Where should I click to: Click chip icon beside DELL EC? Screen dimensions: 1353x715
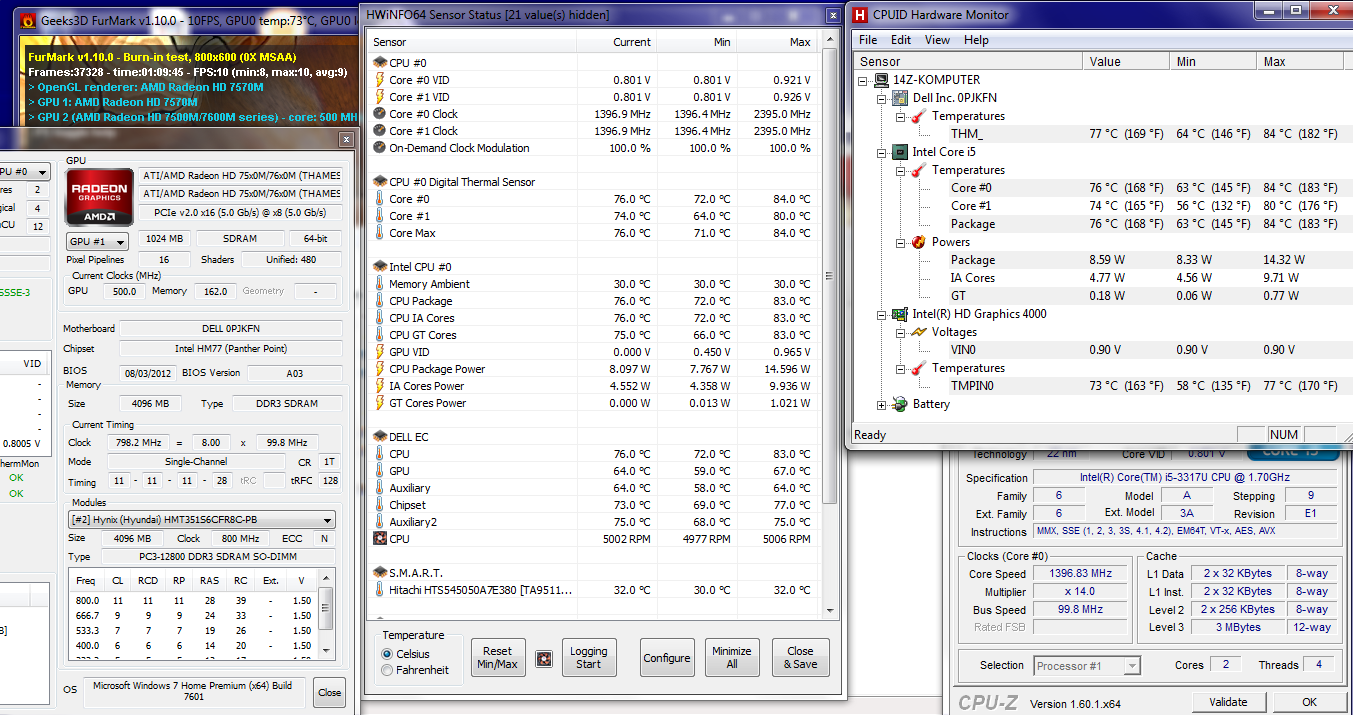click(379, 437)
